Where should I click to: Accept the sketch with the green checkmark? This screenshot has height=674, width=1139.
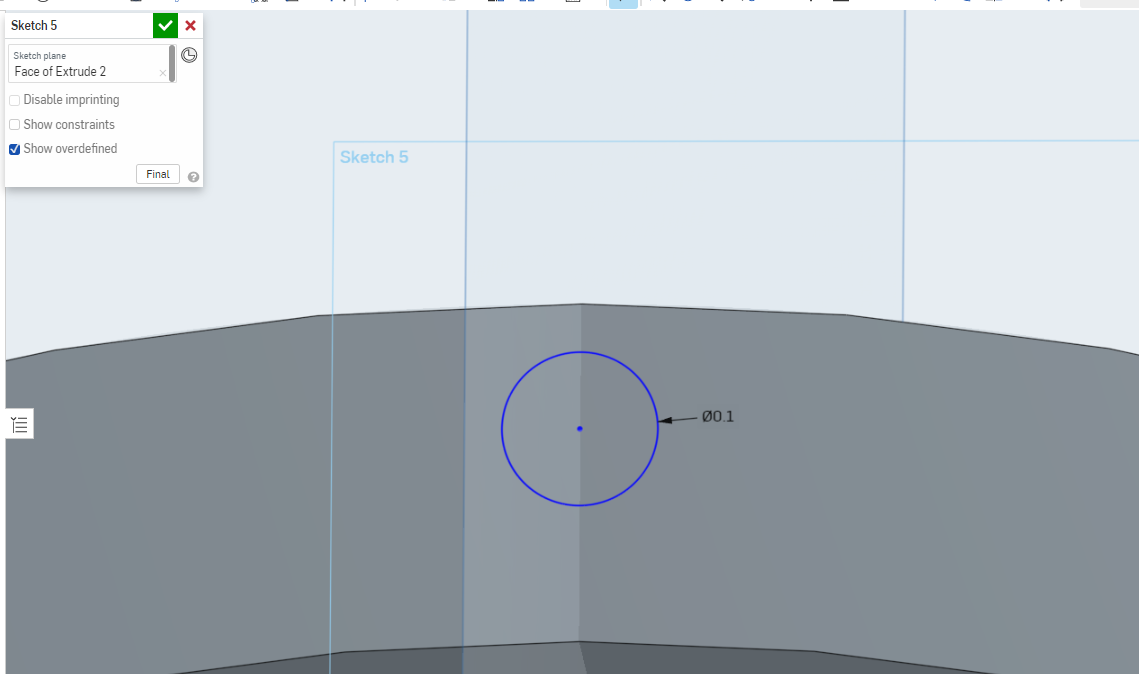(165, 25)
